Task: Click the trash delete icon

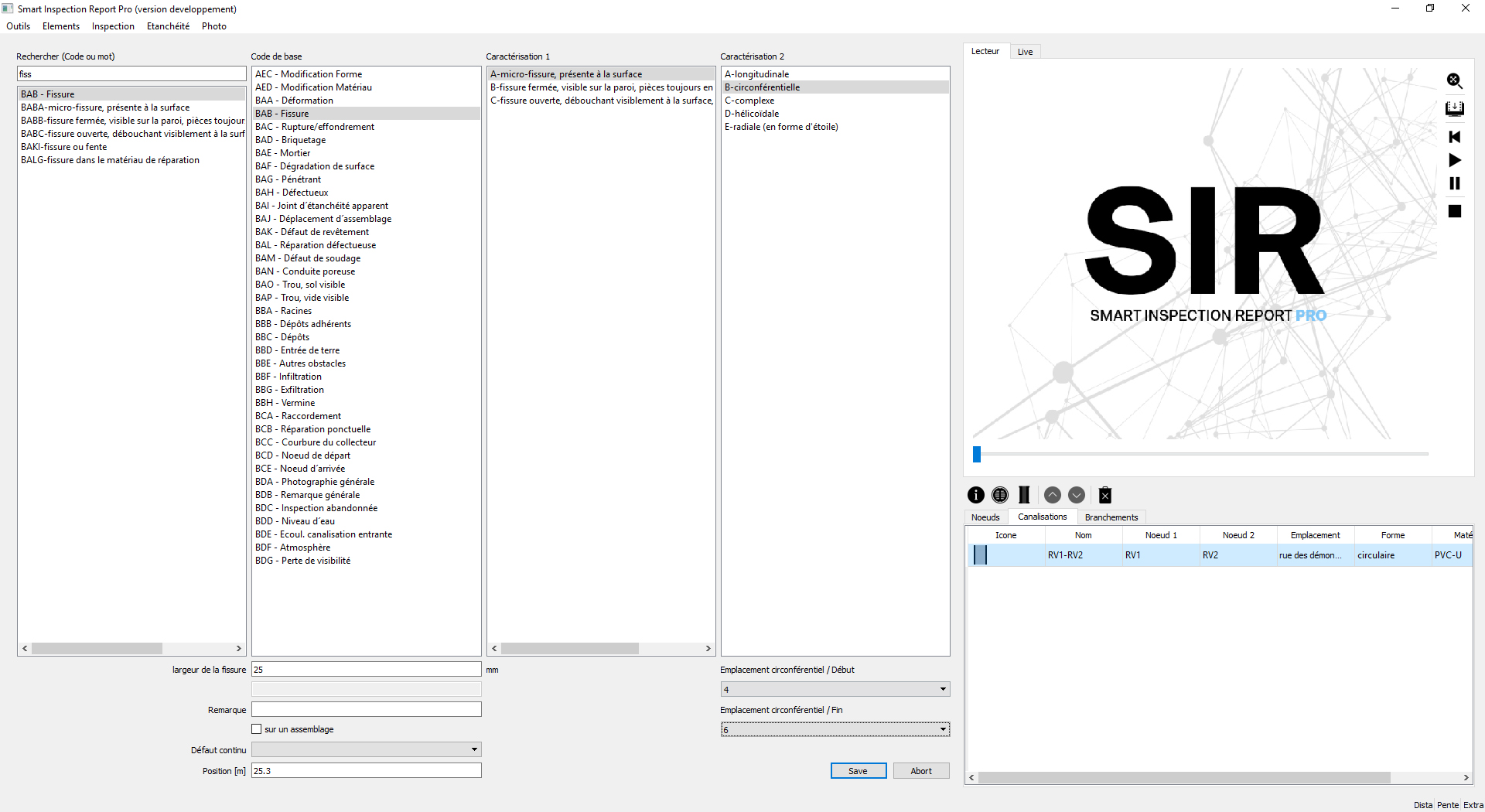Action: click(x=1105, y=495)
